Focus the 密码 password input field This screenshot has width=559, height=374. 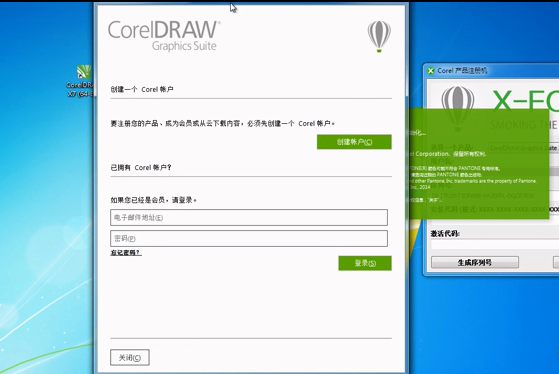tap(249, 239)
